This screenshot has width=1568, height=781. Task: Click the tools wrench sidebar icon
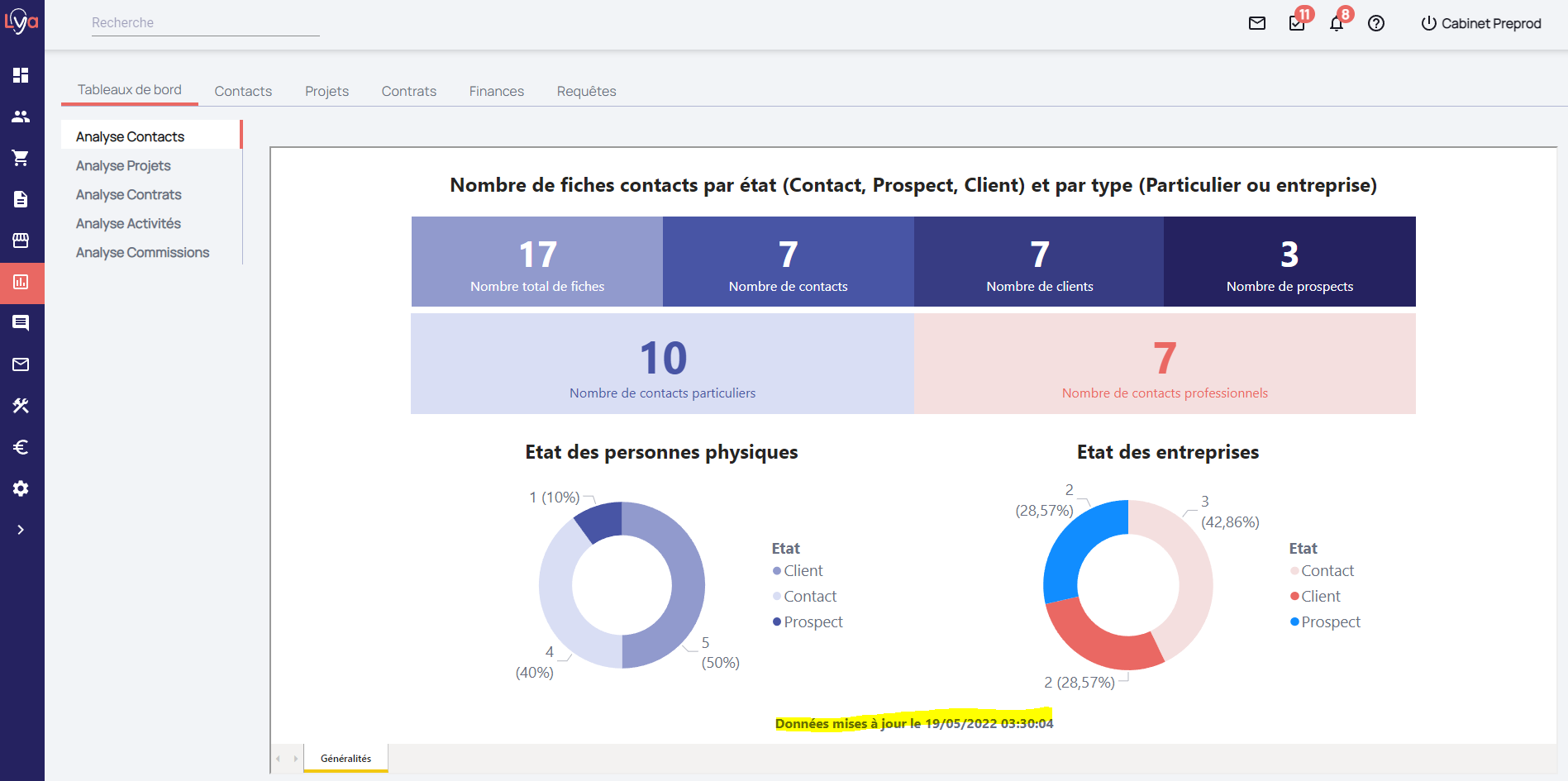[21, 406]
